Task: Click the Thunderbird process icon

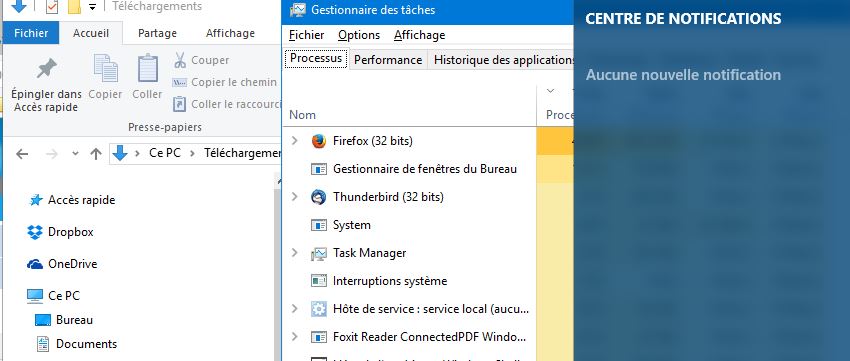Action: [319, 197]
